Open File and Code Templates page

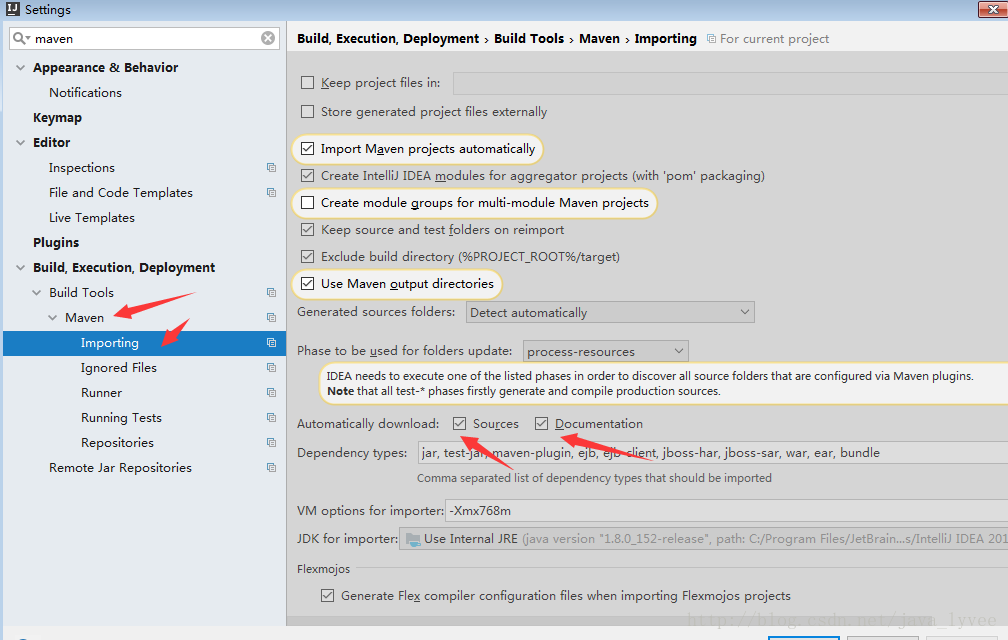point(121,193)
